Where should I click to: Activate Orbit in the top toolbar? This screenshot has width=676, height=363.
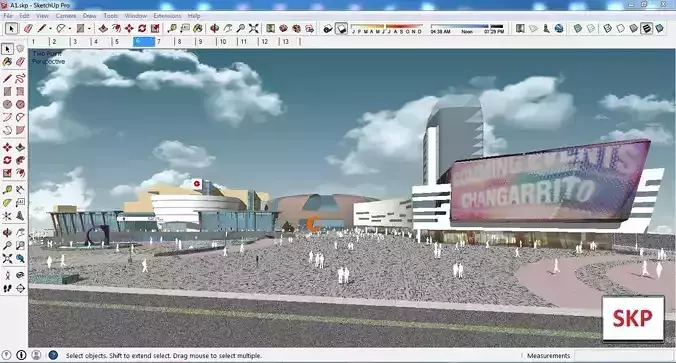tap(214, 28)
